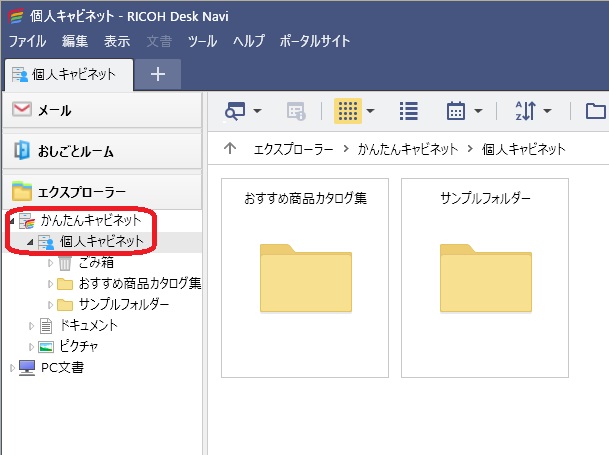Click the calendar view icon
The image size is (609, 455).
(x=456, y=111)
